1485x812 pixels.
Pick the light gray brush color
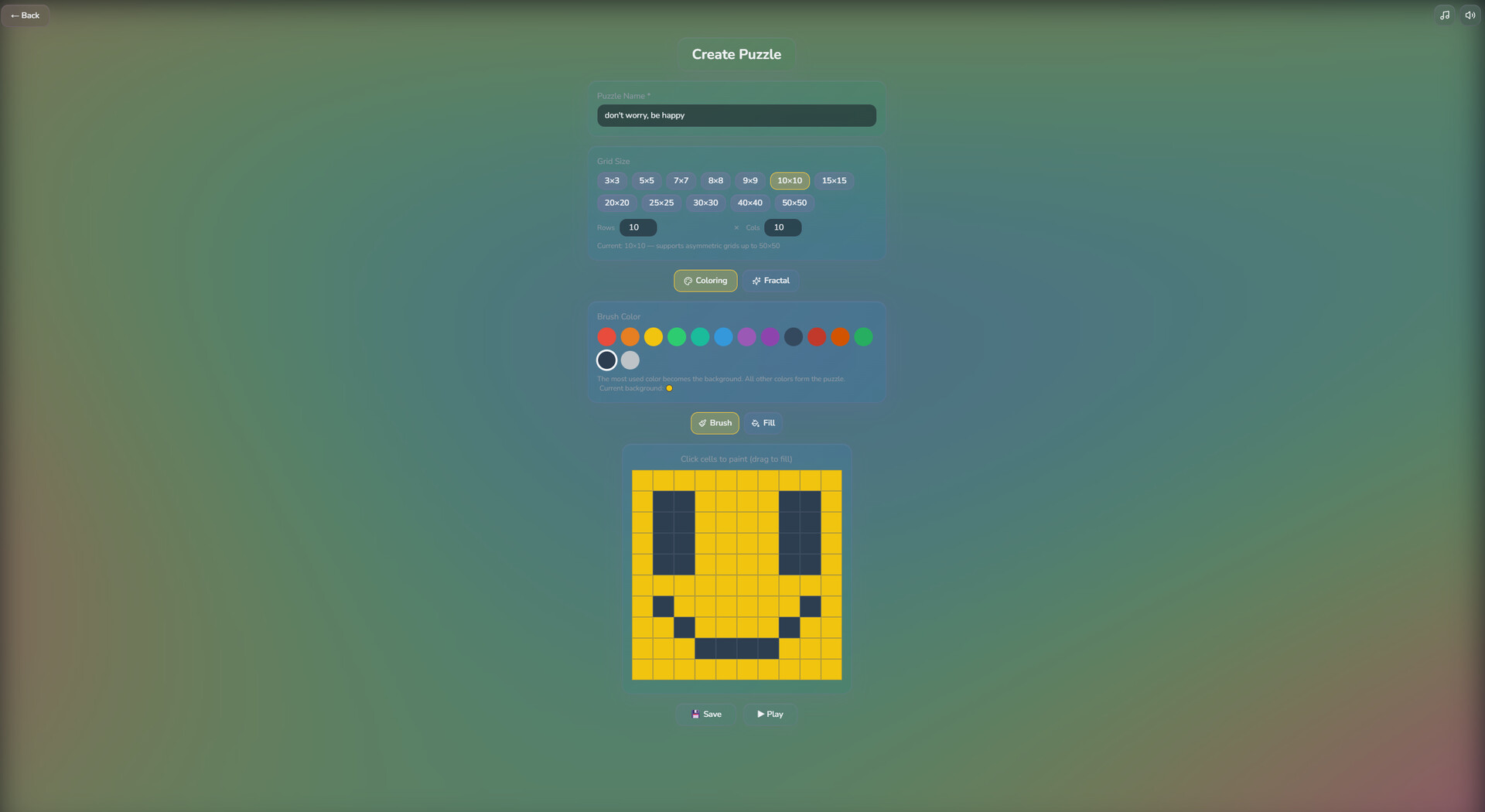pos(630,360)
